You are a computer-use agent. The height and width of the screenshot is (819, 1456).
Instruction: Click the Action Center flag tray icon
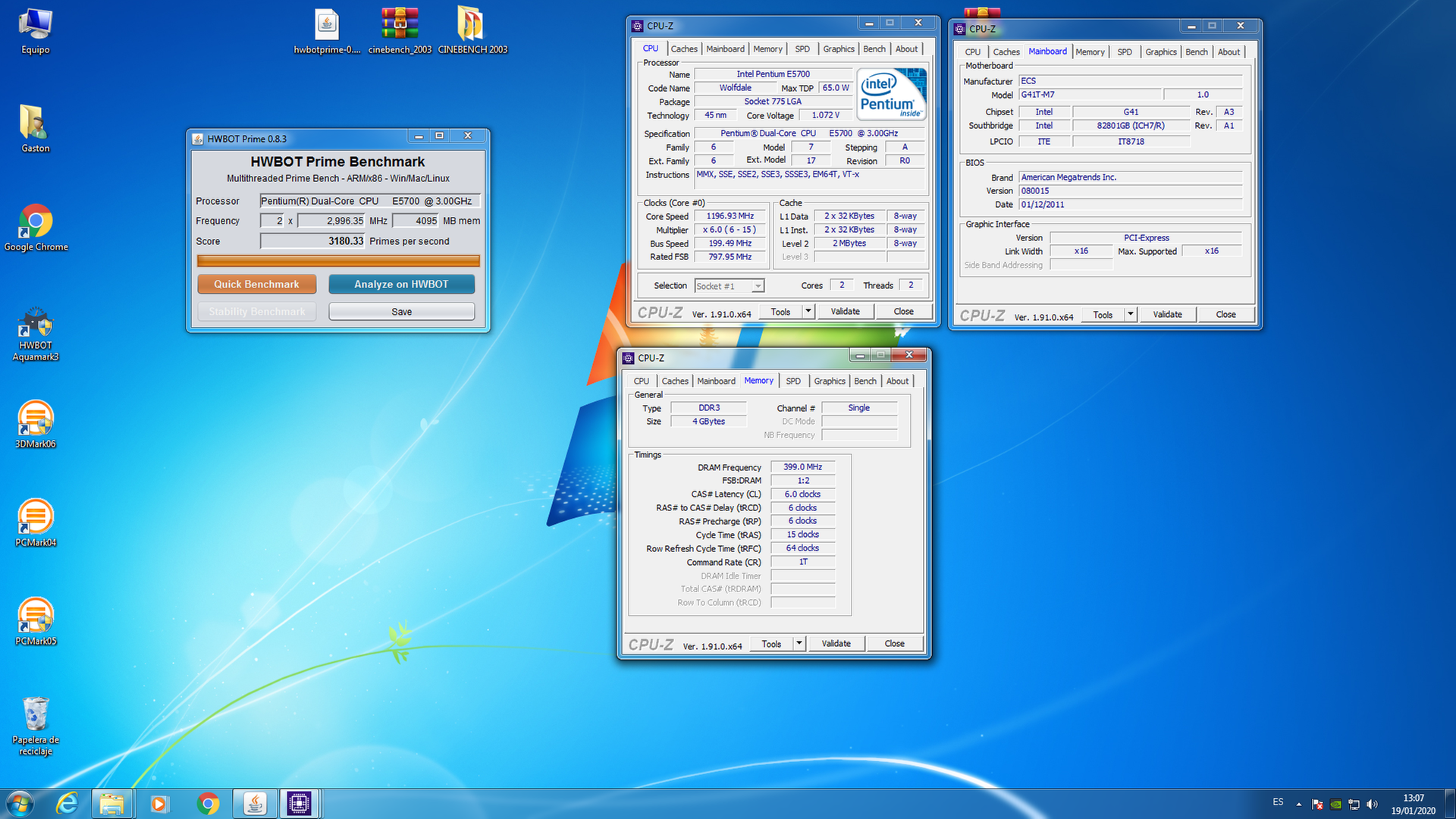(x=1317, y=805)
